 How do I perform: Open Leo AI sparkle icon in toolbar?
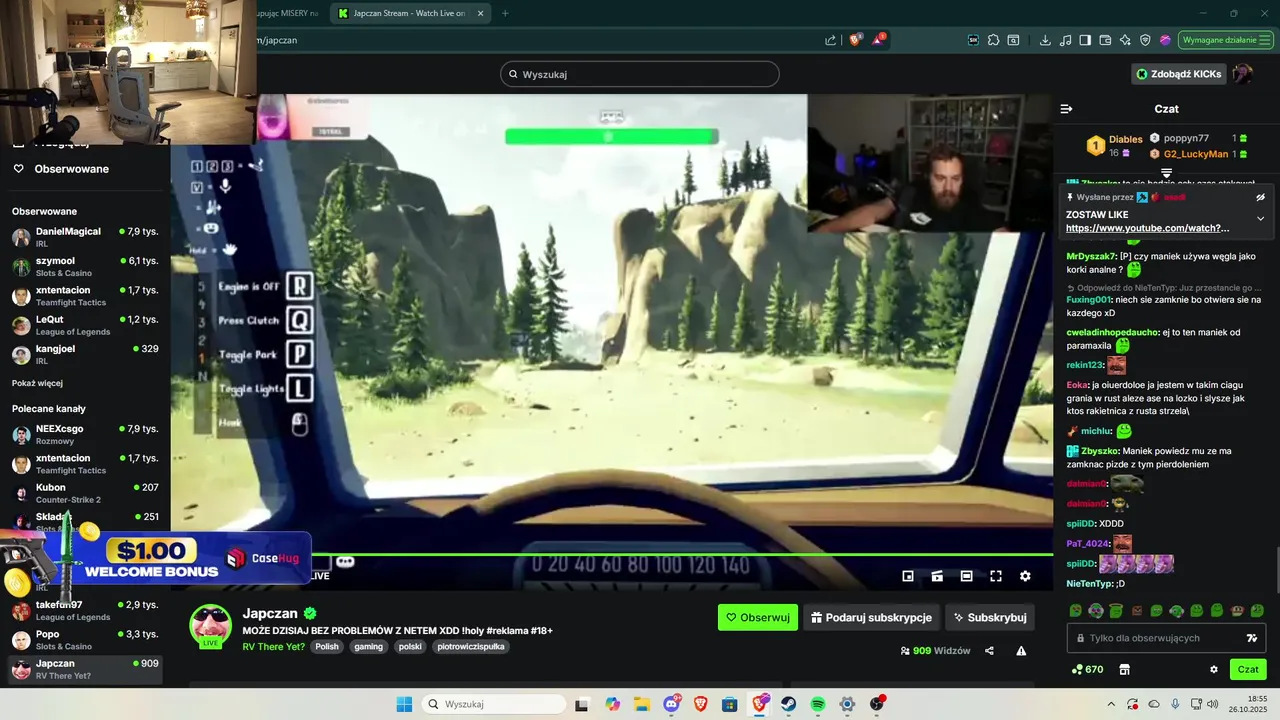pos(1125,40)
